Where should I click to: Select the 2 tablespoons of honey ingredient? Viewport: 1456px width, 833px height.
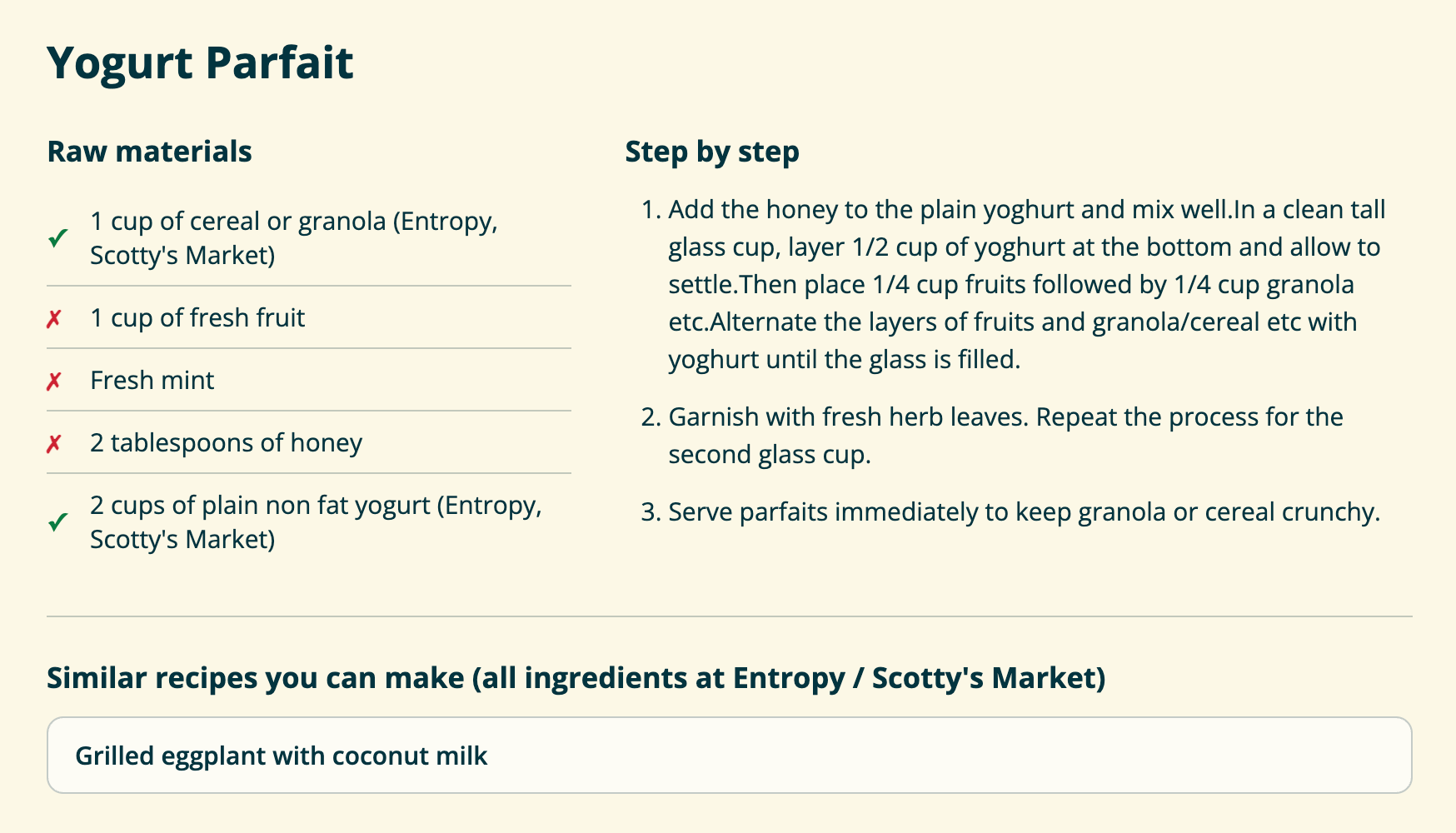pyautogui.click(x=226, y=442)
